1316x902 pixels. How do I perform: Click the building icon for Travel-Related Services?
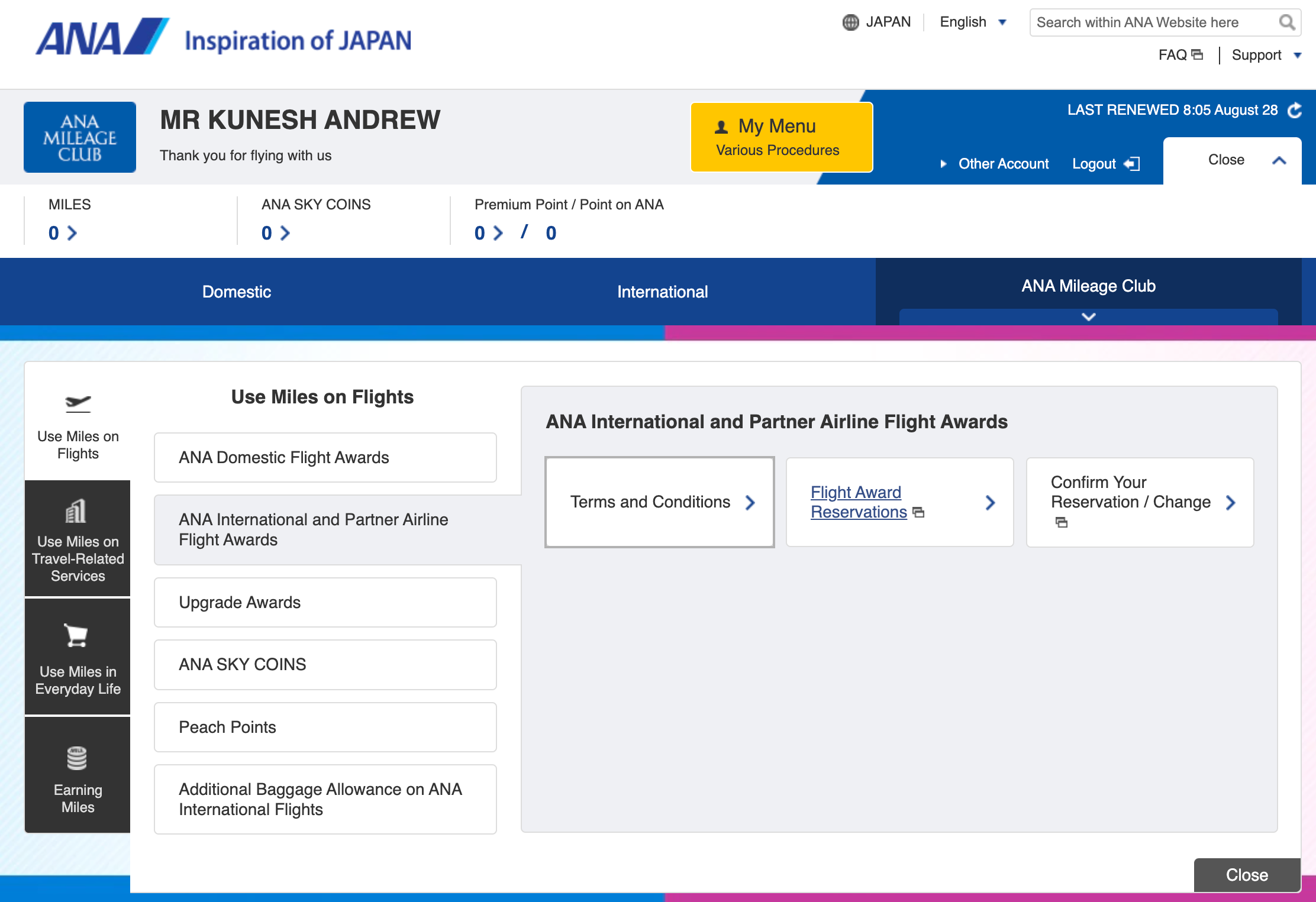click(x=76, y=510)
